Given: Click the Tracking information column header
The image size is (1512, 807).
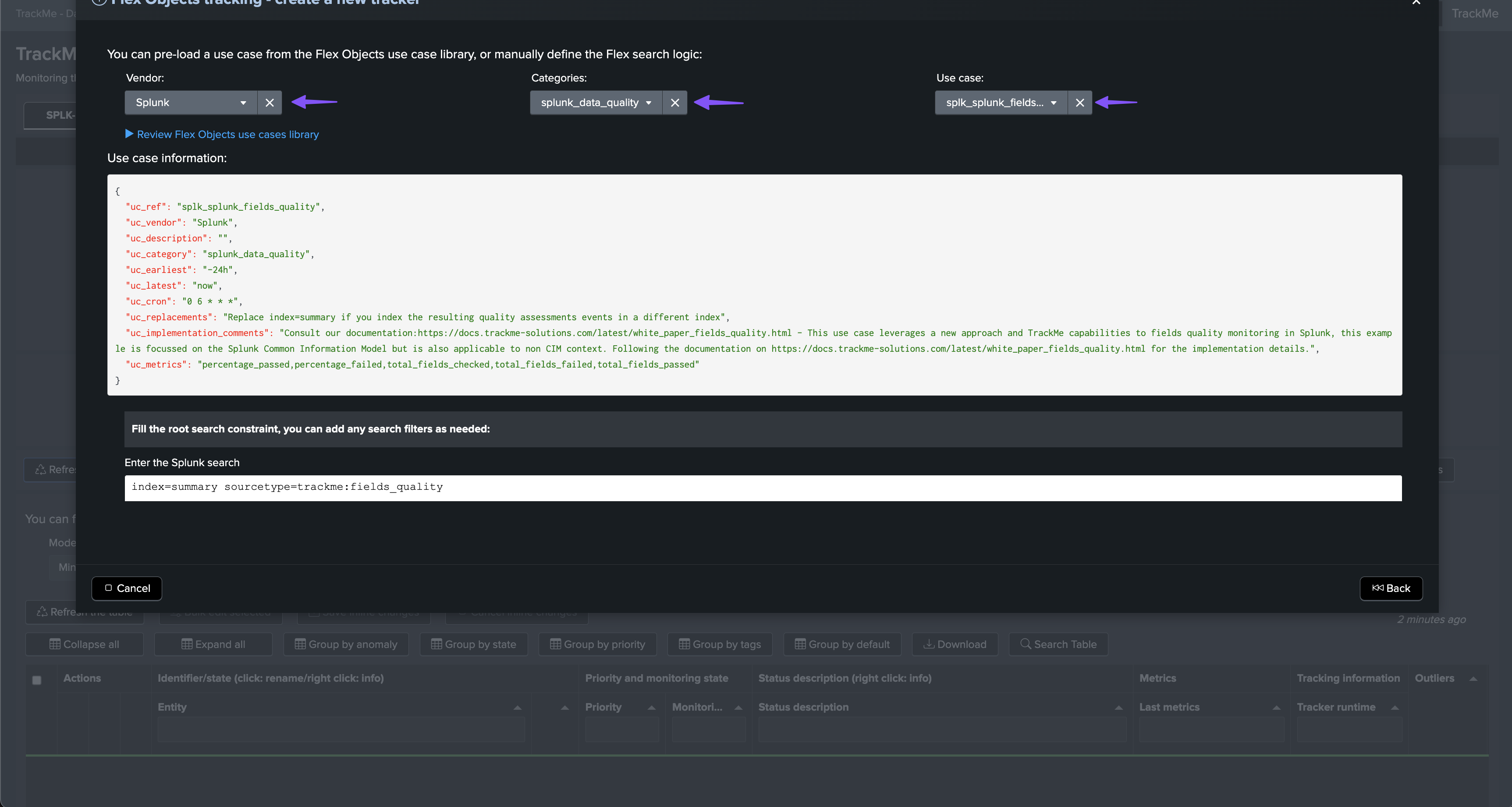Looking at the screenshot, I should click(x=1348, y=678).
